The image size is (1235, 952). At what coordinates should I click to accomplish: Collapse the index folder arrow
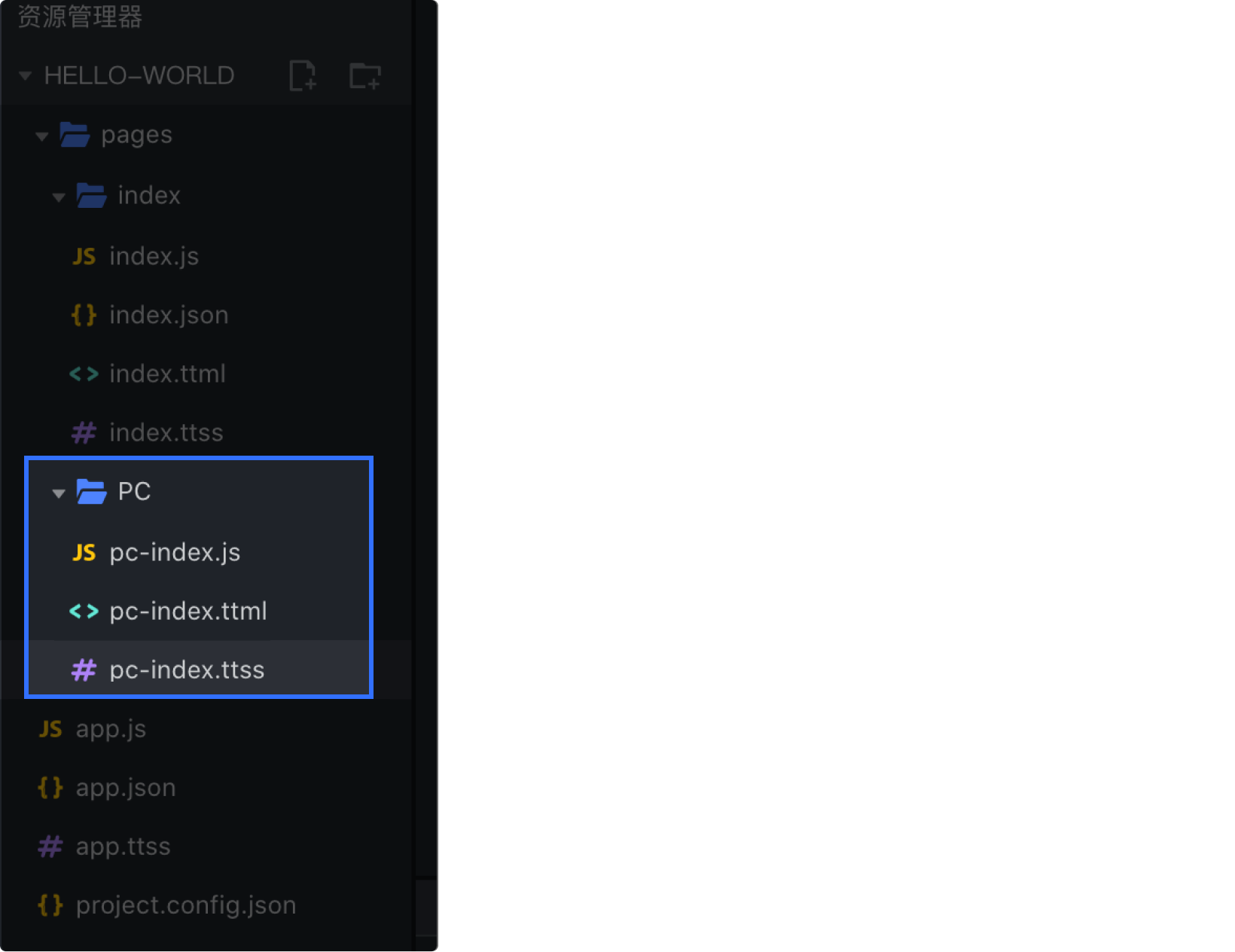(x=59, y=197)
